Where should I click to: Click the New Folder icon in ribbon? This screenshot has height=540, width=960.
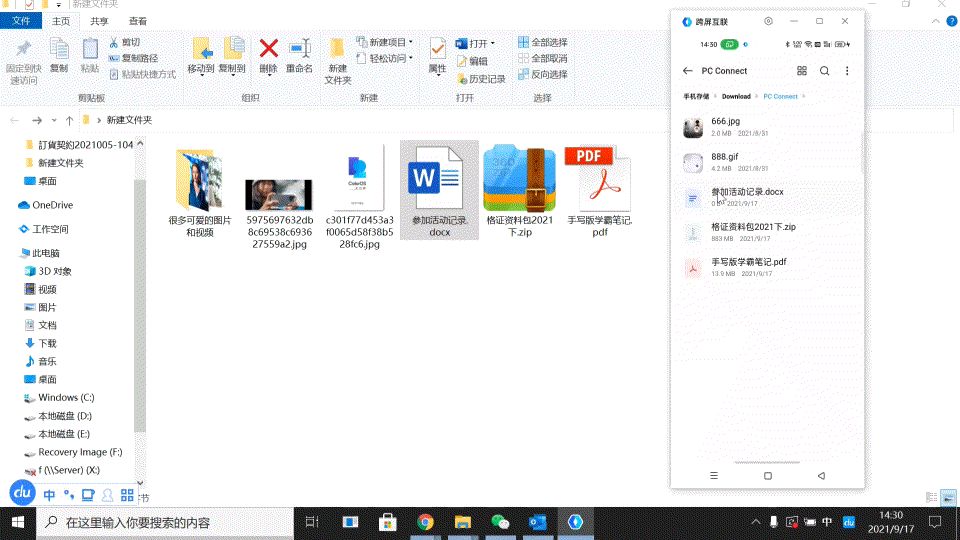(337, 60)
